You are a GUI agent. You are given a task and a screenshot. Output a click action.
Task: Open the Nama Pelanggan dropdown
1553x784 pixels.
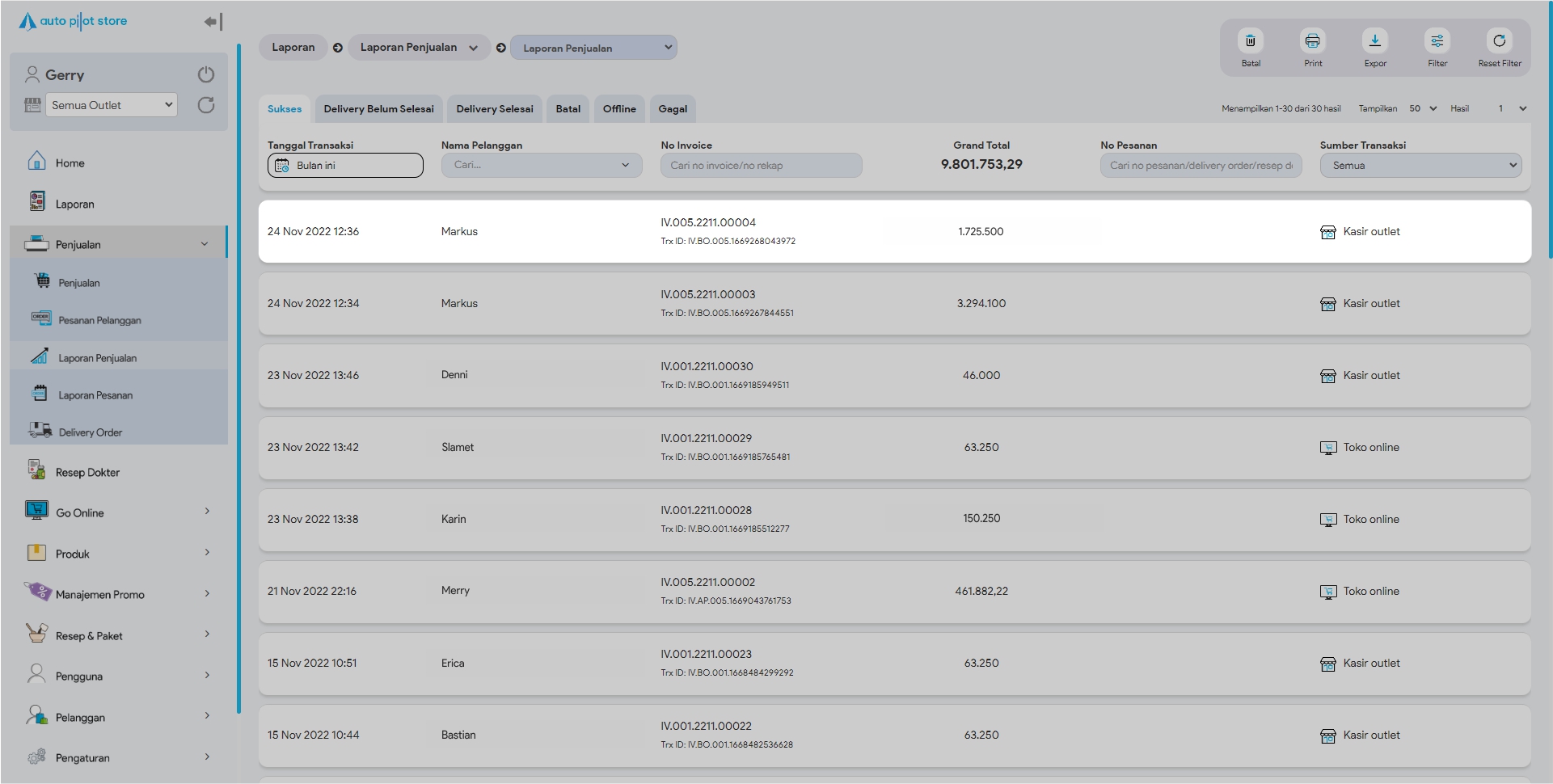541,166
